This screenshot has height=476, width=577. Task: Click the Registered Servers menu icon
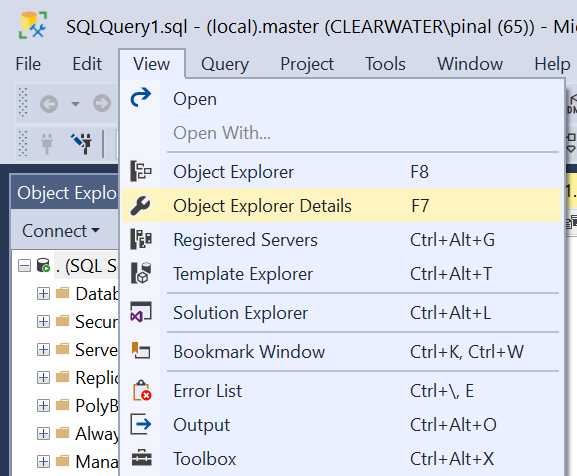tap(141, 239)
